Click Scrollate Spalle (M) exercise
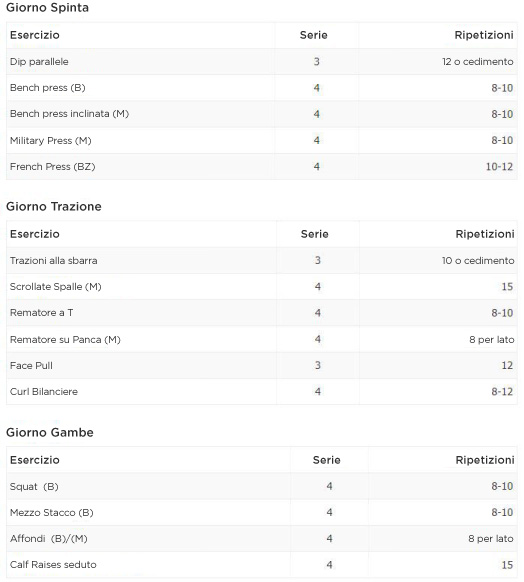The image size is (524, 582). tap(56, 287)
